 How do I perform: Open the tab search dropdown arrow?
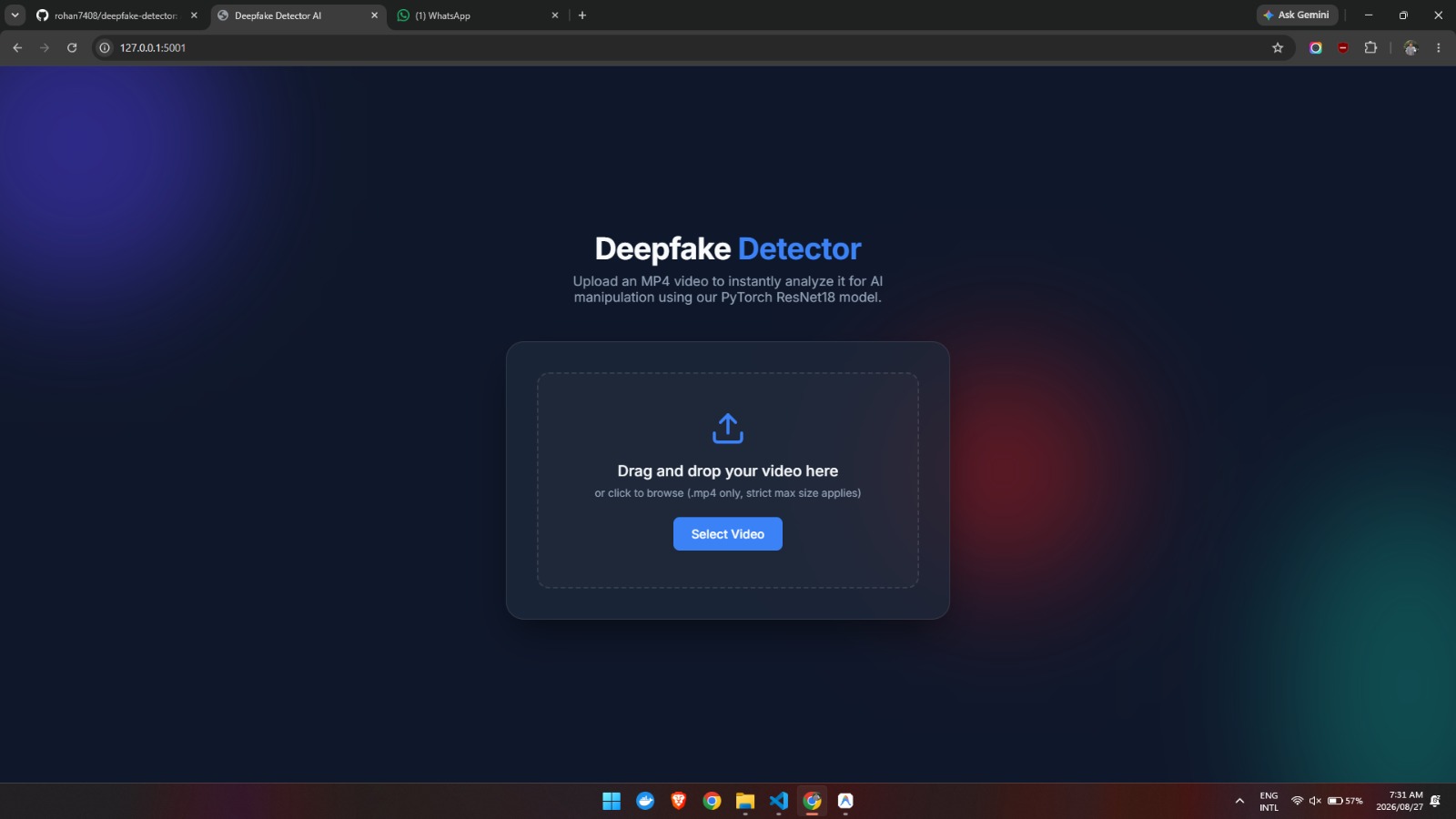[x=15, y=15]
